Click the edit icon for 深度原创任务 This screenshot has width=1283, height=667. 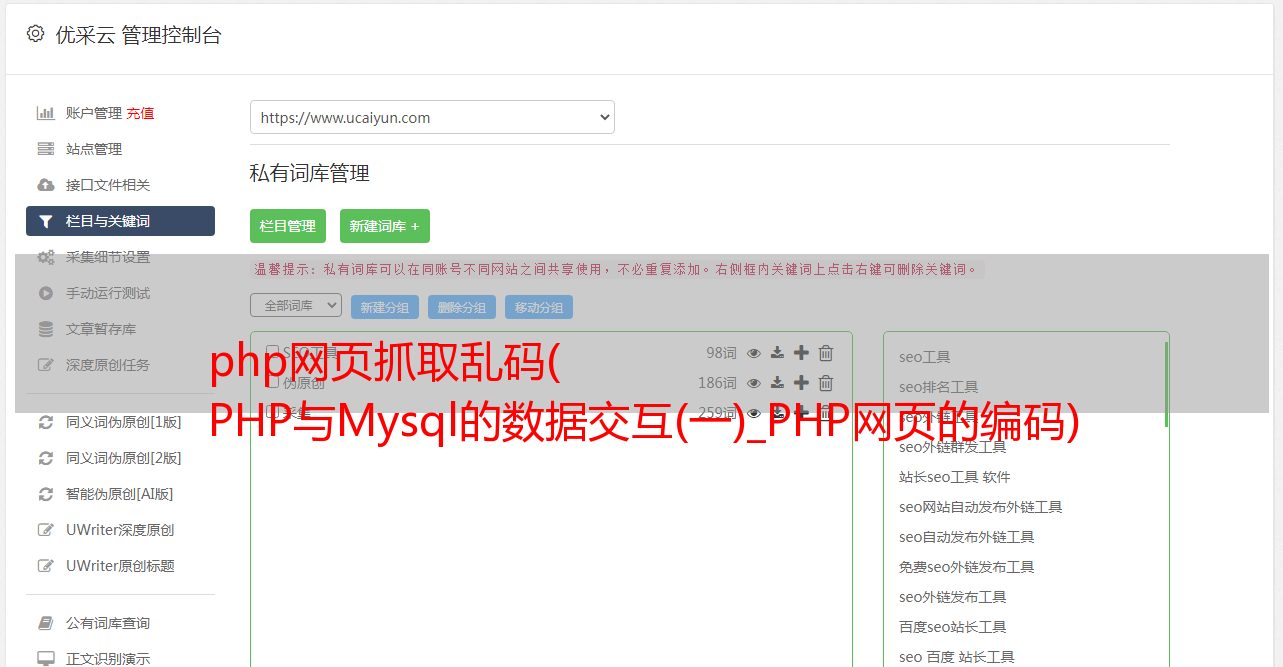(x=46, y=365)
